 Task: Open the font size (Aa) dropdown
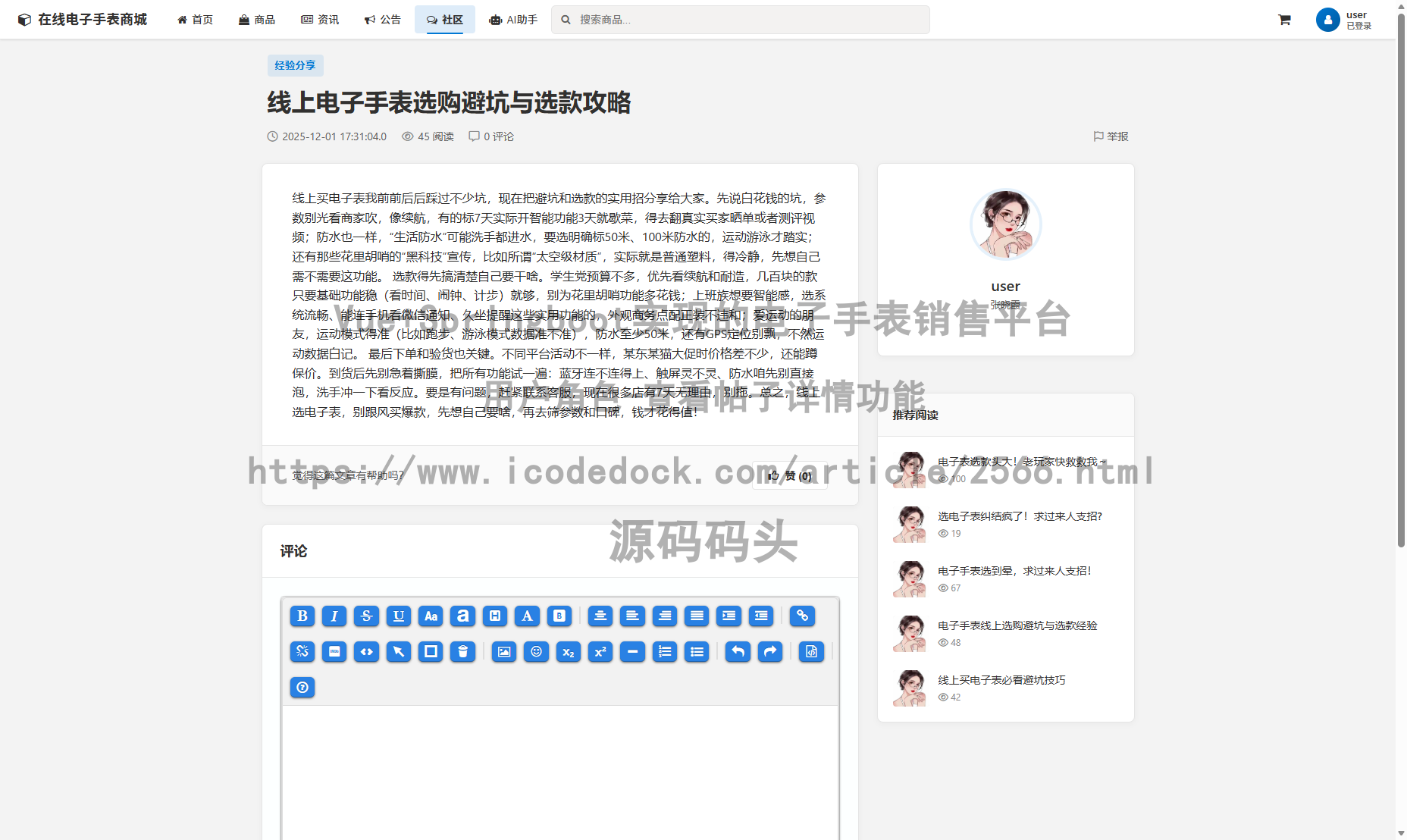(x=431, y=616)
